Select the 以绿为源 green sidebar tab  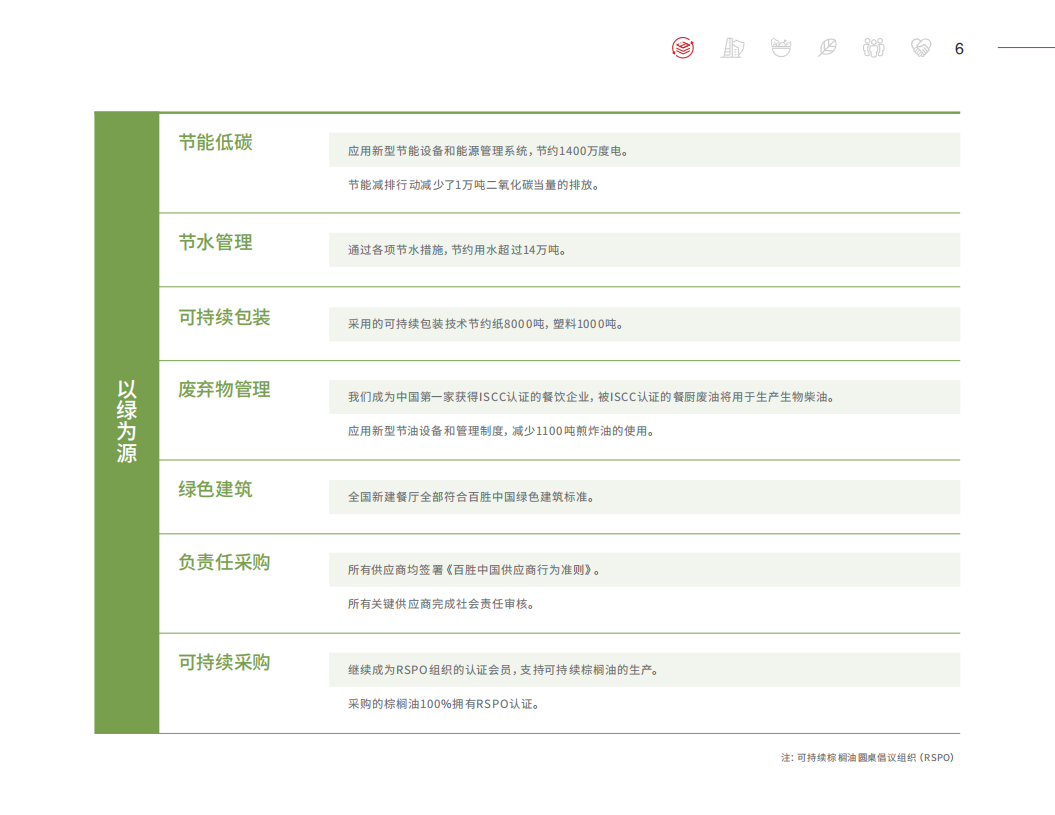tap(125, 421)
